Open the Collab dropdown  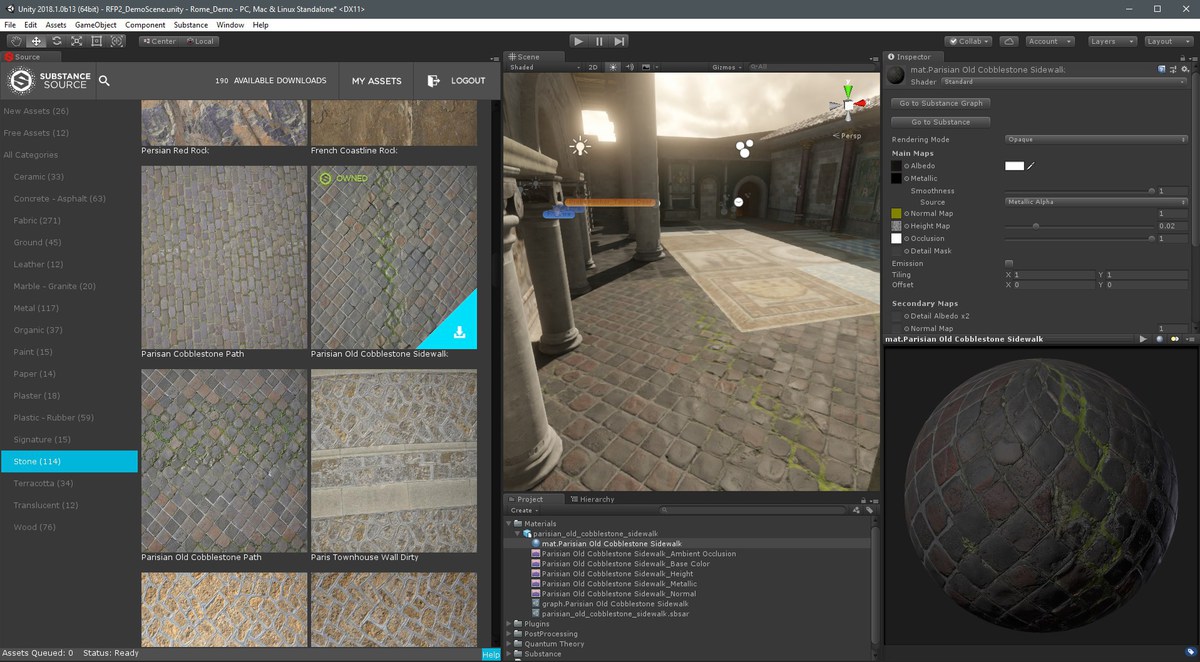(x=969, y=41)
